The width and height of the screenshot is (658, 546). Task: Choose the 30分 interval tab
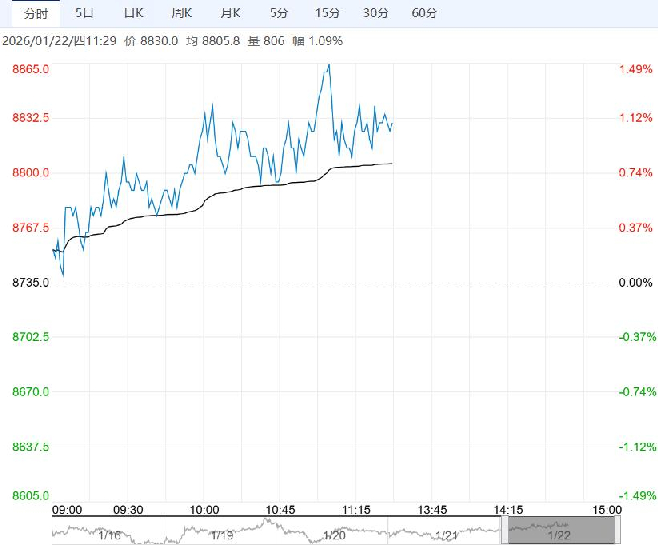tap(376, 13)
